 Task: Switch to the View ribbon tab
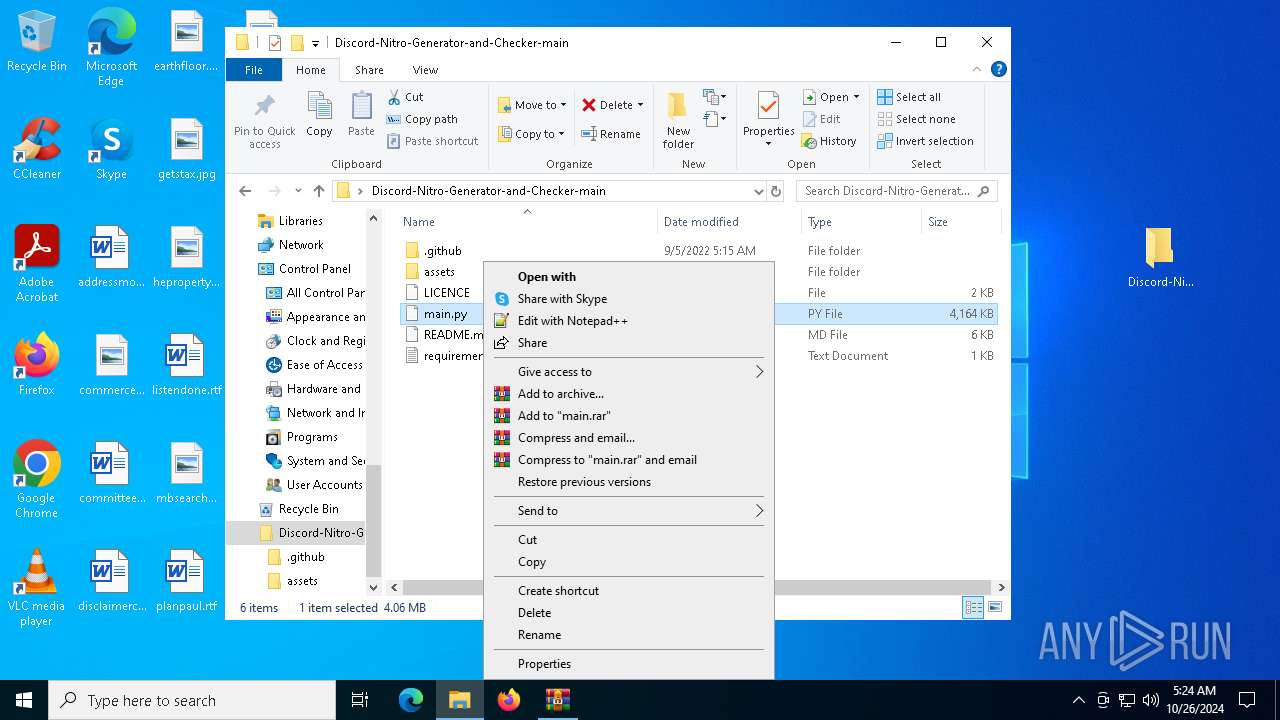(x=425, y=70)
